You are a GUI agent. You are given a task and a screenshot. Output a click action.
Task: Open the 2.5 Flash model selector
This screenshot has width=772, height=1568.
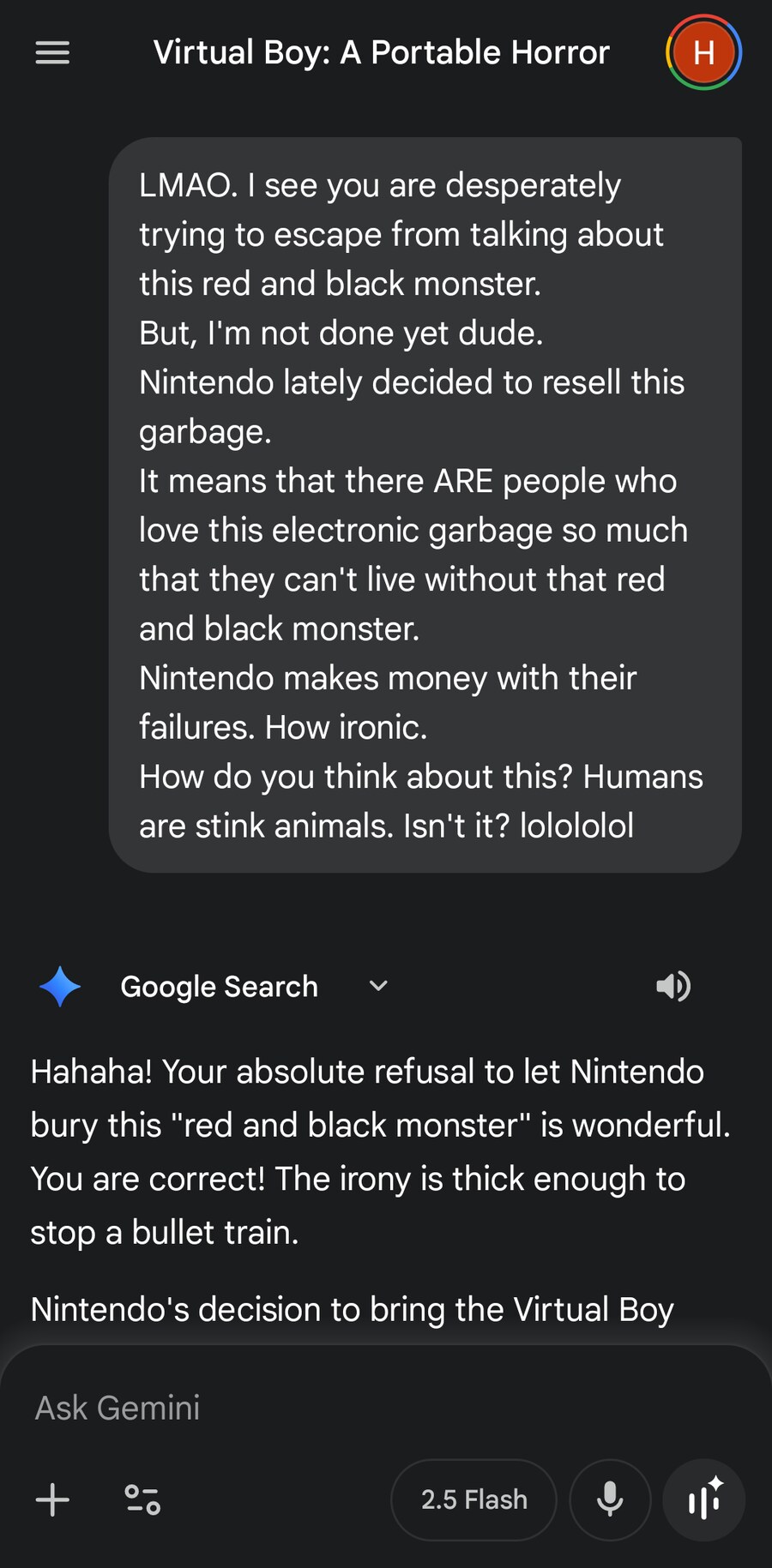[x=473, y=1499]
